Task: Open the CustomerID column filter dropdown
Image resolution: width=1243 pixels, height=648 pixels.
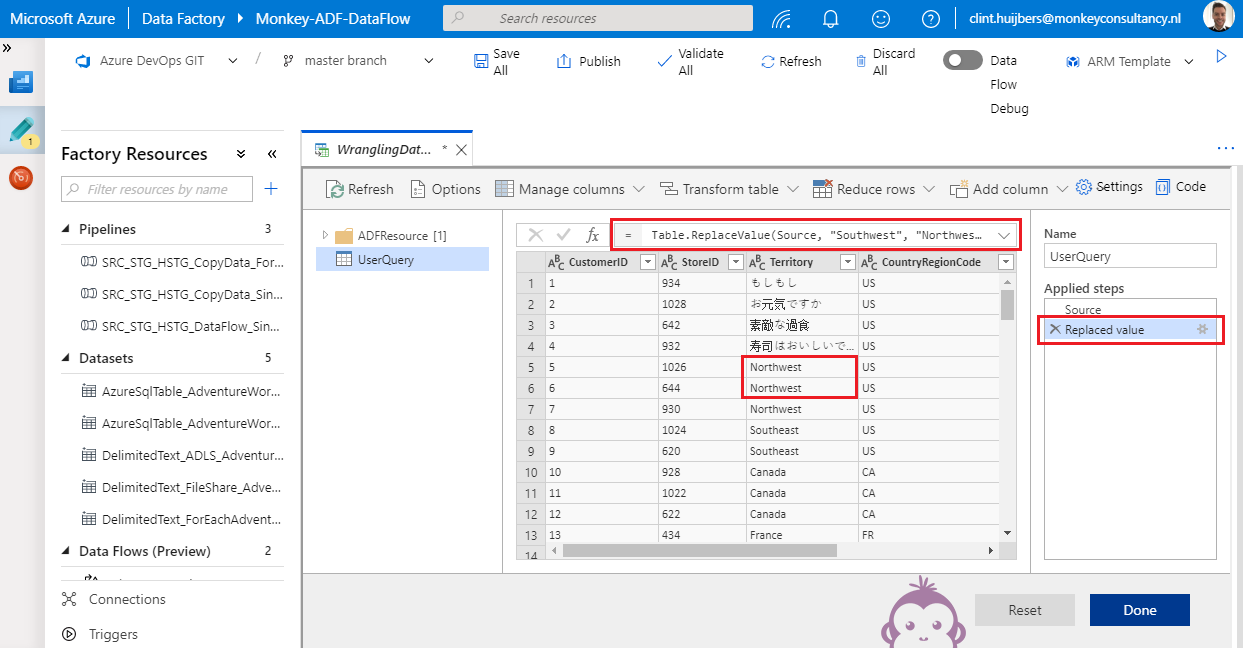Action: 647,262
